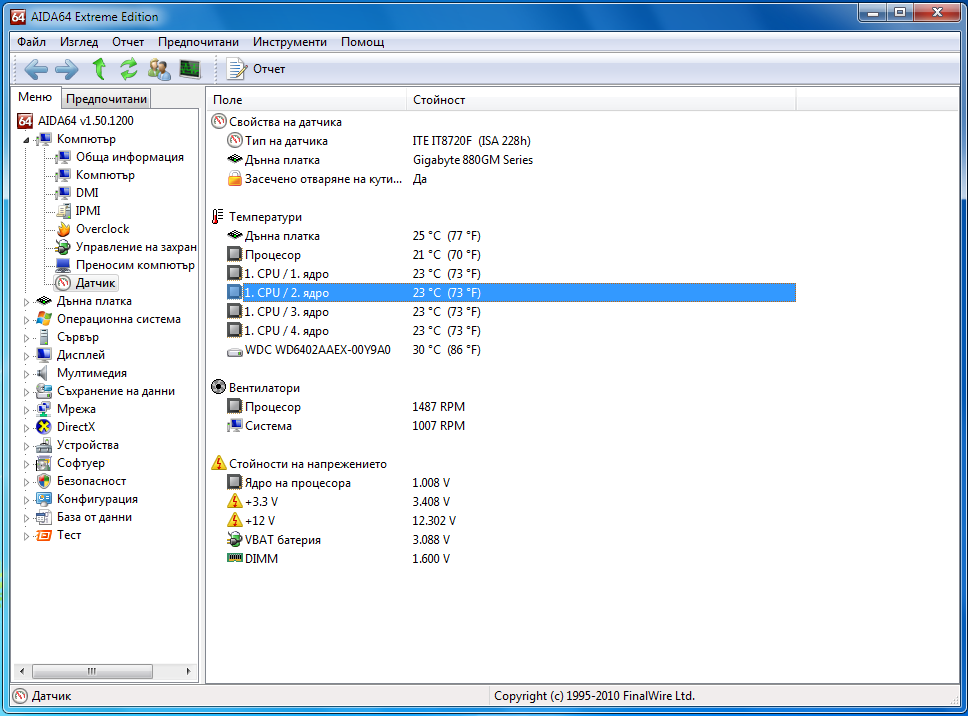This screenshot has height=716, width=968.
Task: Click the lock icon beside Засечено отваряне
Action: tap(235, 179)
